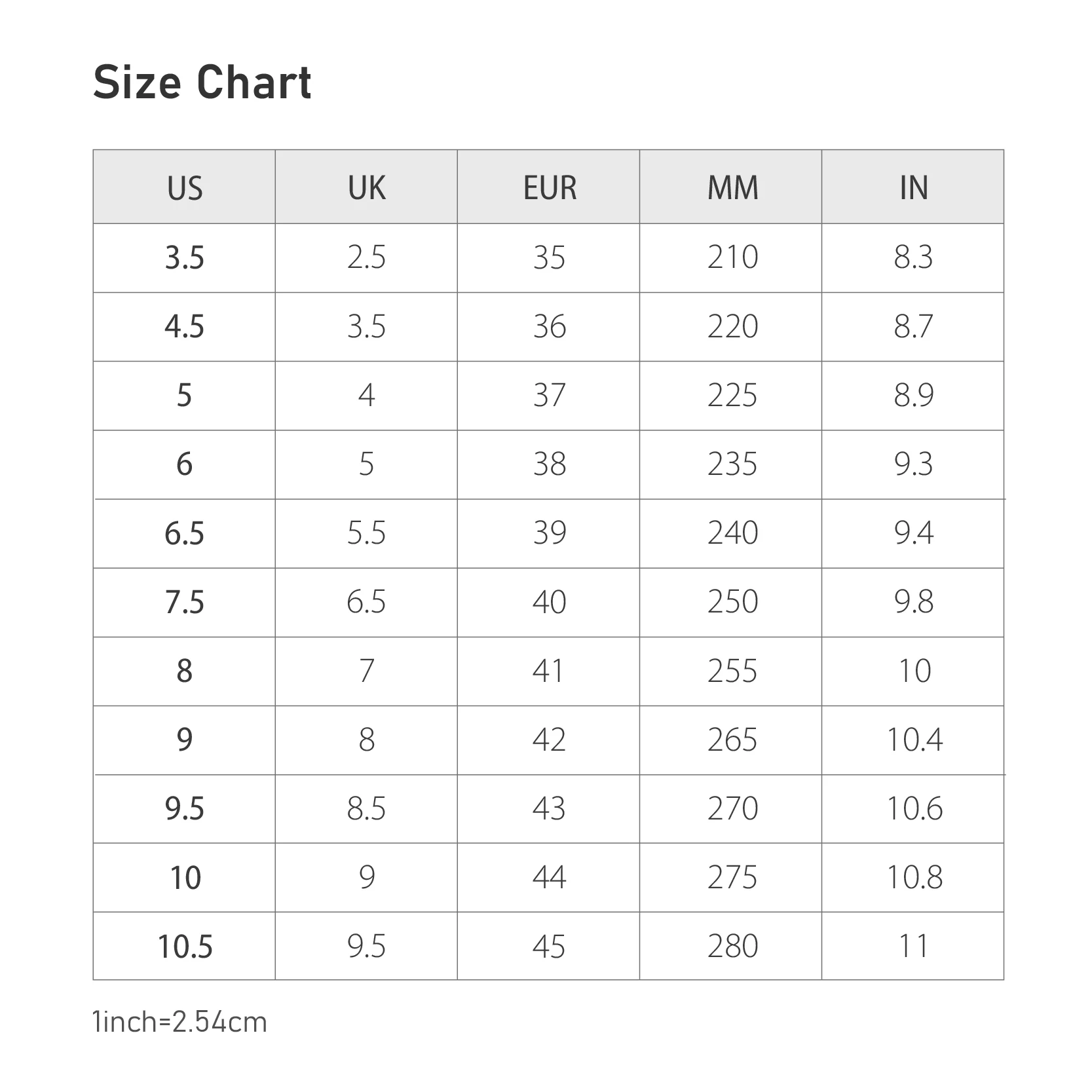Click the 8.3 inch cell
The width and height of the screenshot is (1092, 1092).
coord(913,257)
